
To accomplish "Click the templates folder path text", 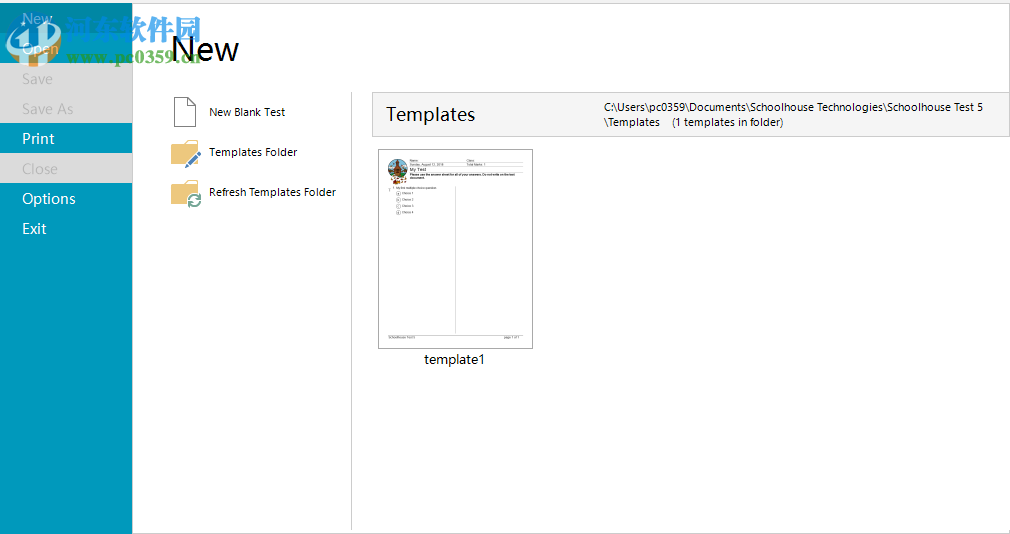I will click(x=794, y=114).
